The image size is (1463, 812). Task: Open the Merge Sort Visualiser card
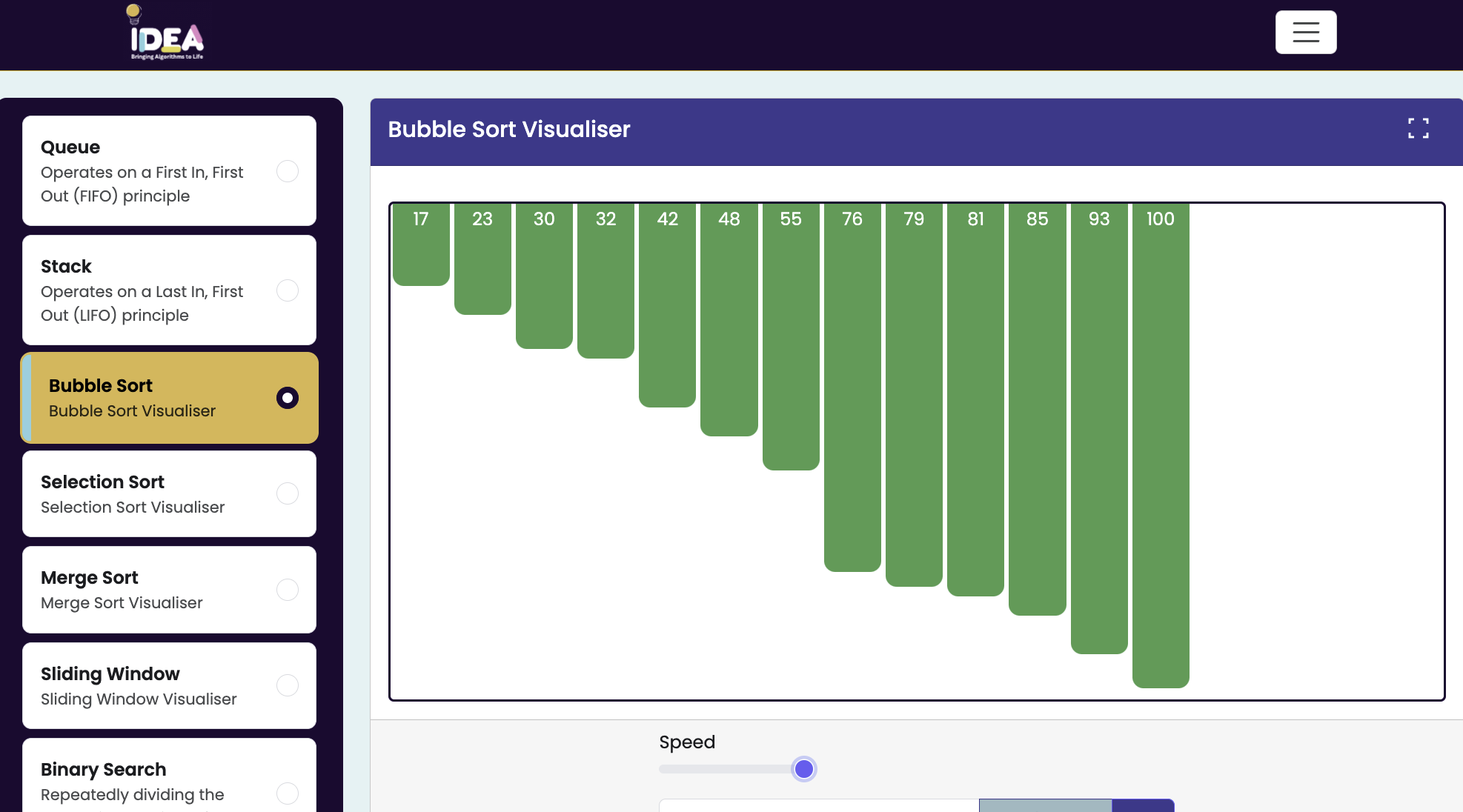pyautogui.click(x=148, y=590)
